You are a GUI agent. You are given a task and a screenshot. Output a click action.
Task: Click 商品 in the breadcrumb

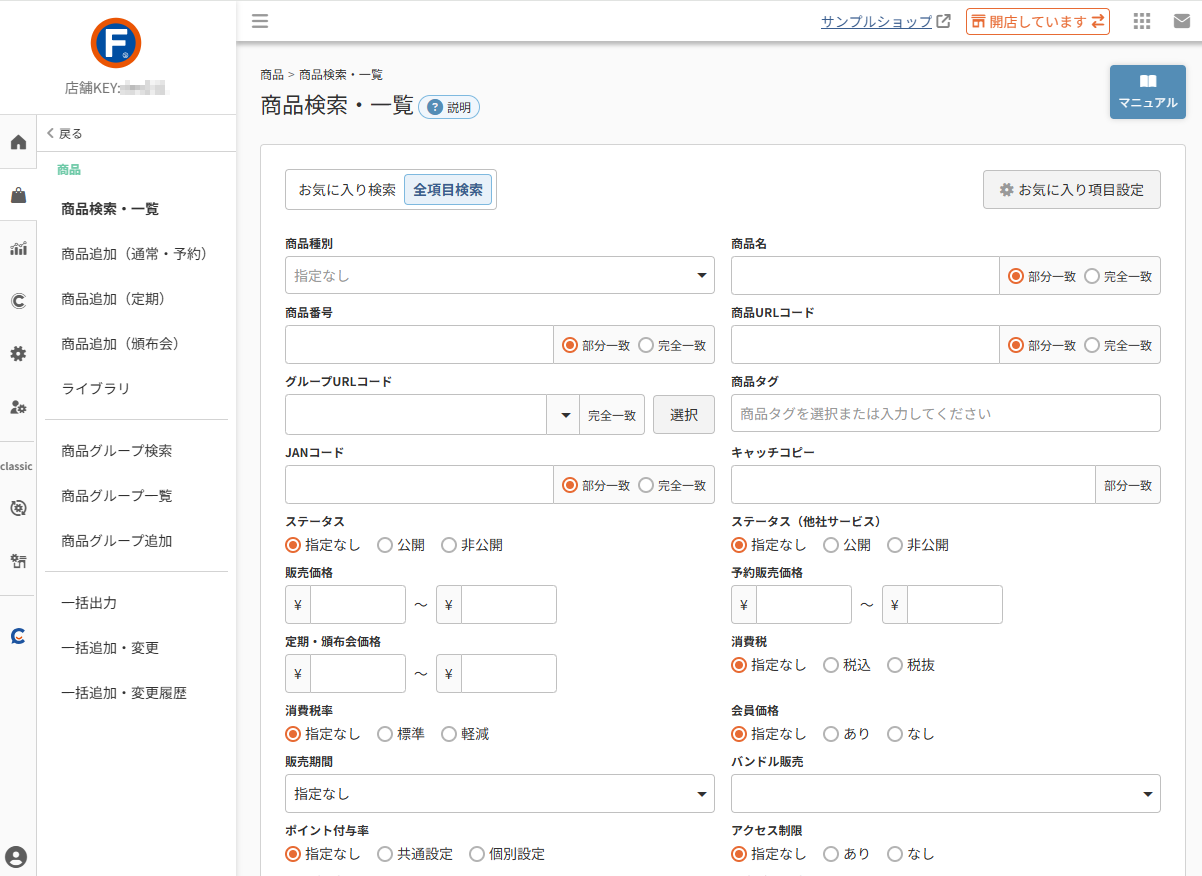click(x=271, y=75)
